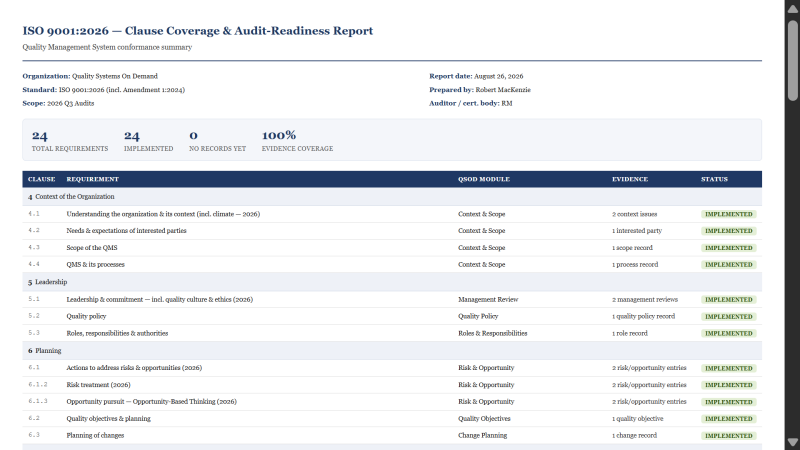Image resolution: width=800 pixels, height=450 pixels.
Task: Click Context & Scope module in row 4.4
Action: [482, 265]
